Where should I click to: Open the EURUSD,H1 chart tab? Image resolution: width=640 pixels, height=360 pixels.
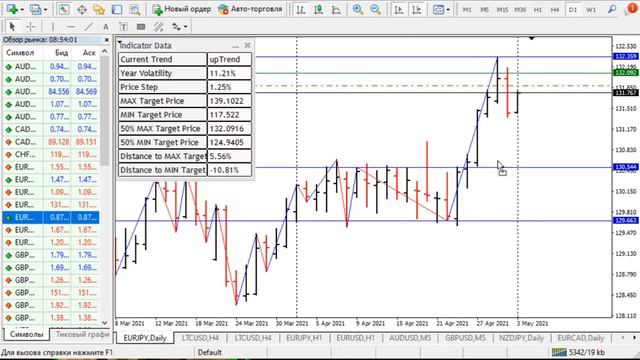[x=355, y=338]
